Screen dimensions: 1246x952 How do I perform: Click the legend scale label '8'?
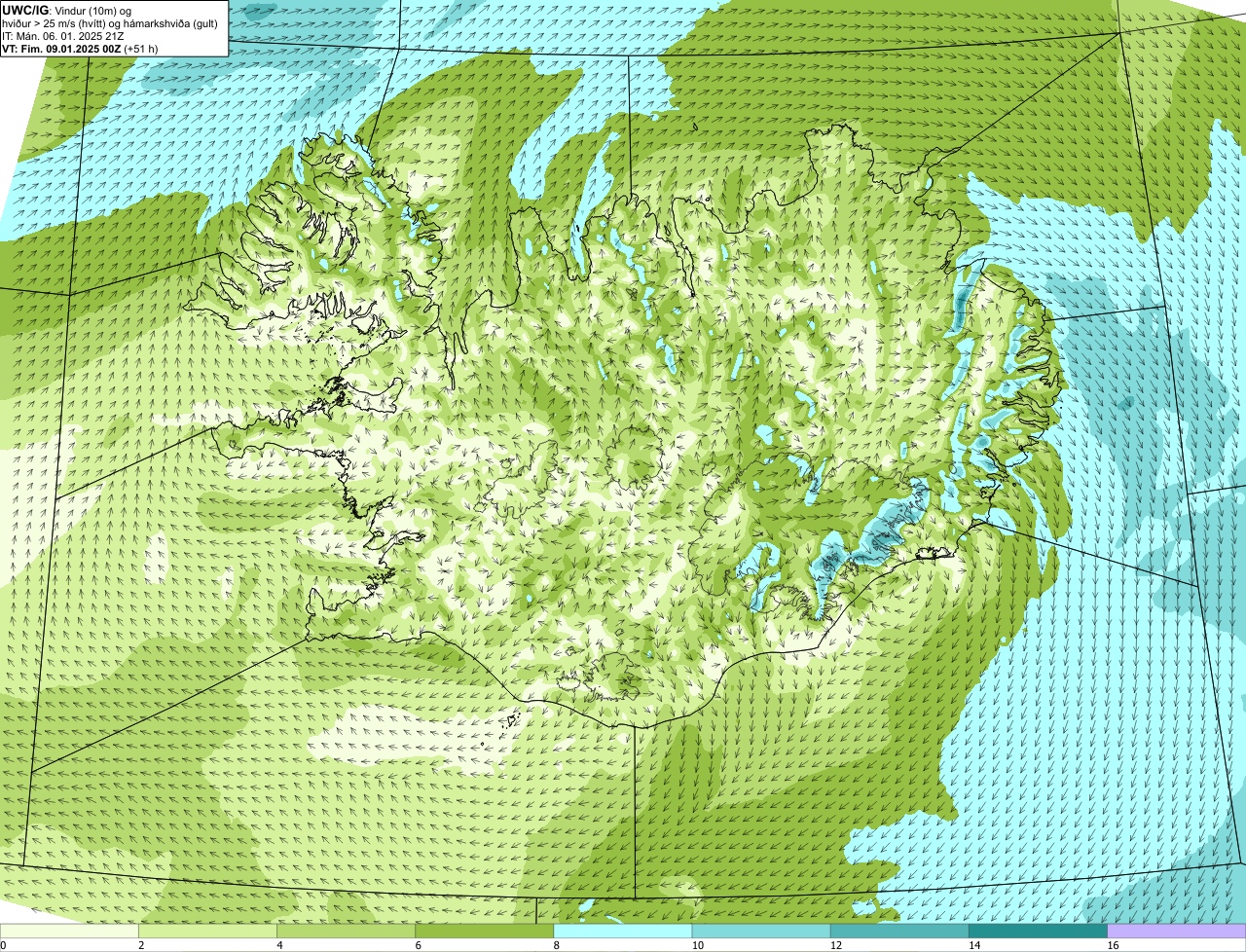556,945
